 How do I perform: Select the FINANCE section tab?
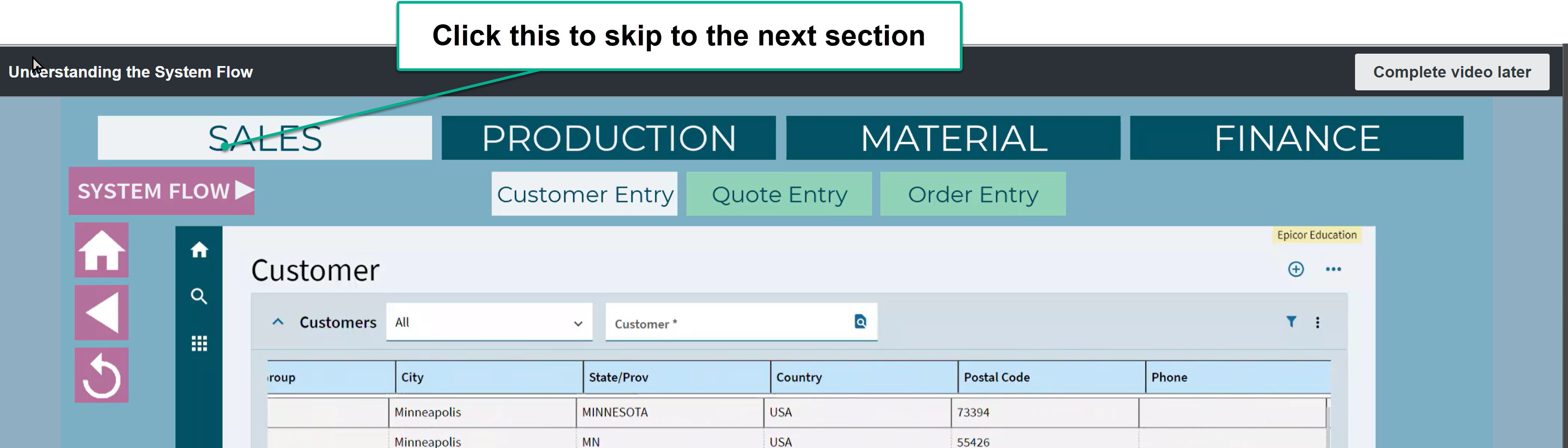tap(1297, 138)
